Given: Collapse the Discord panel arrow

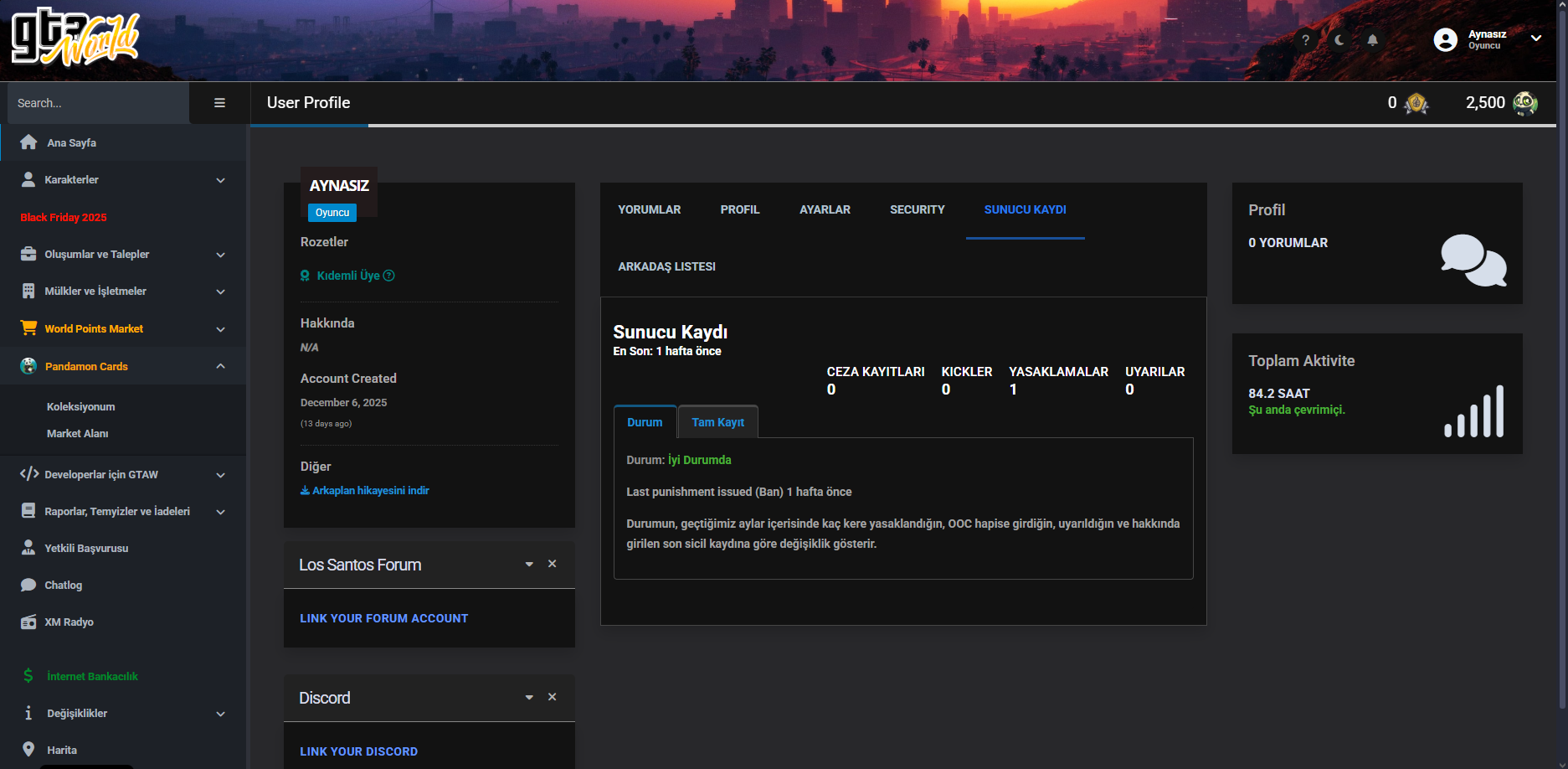Looking at the screenshot, I should [x=529, y=698].
